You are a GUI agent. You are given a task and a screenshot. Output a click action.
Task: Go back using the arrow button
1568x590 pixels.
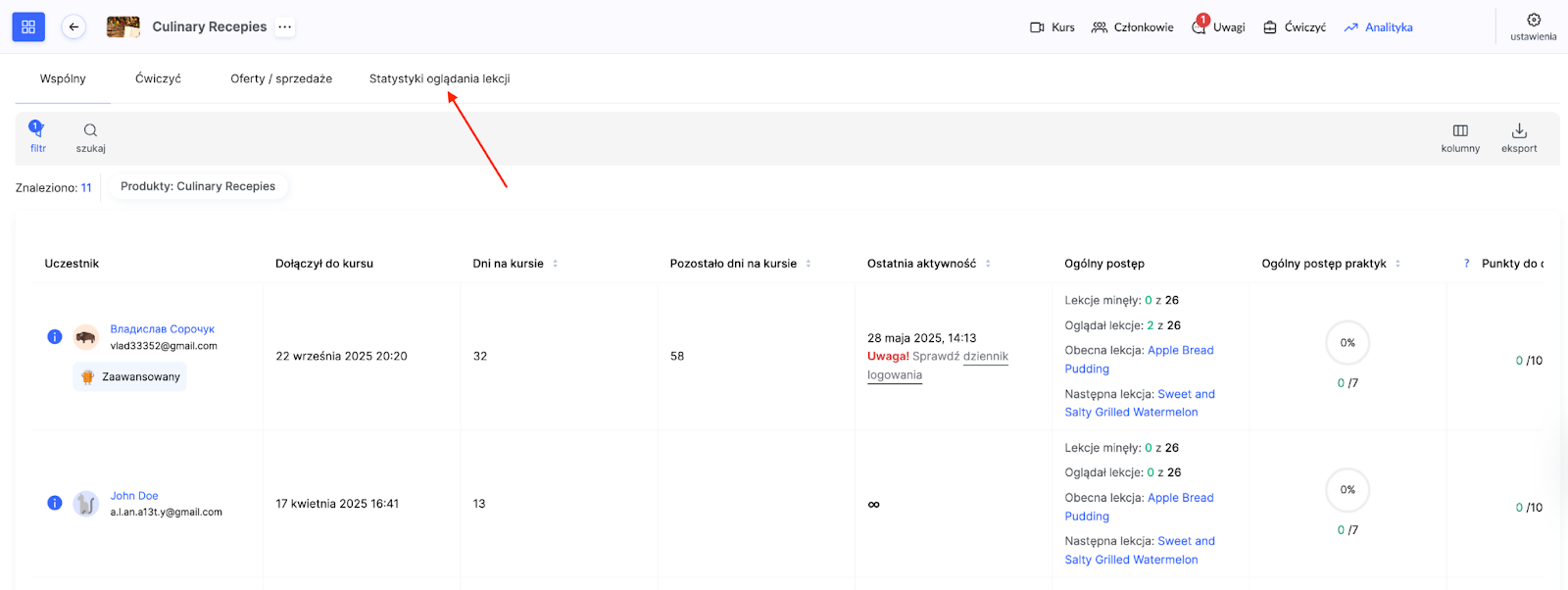(x=73, y=27)
